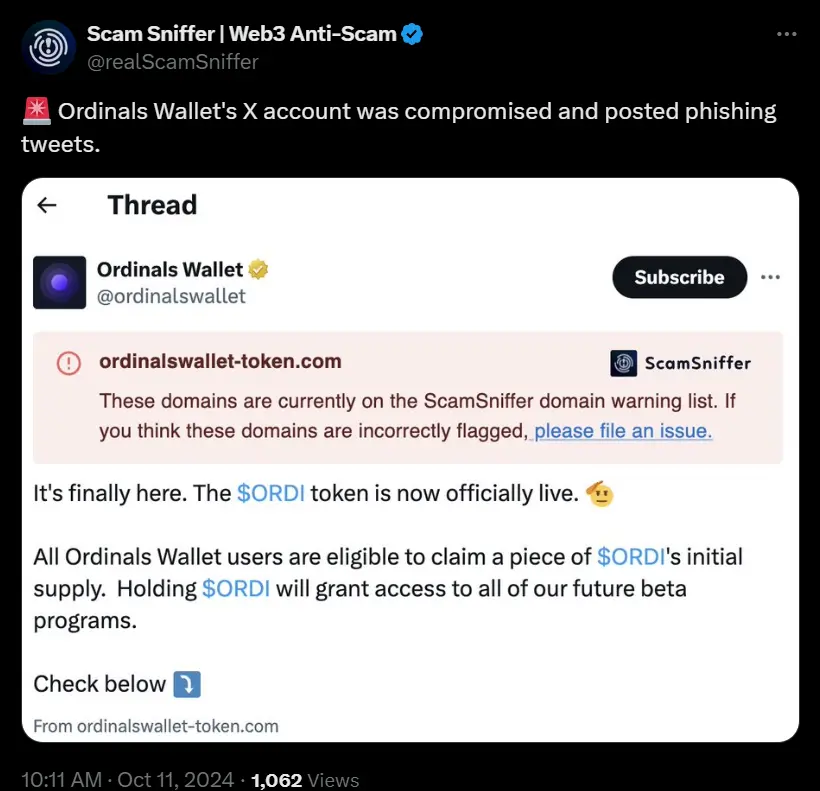
Task: Follow the 'please file an issue' link
Action: point(622,431)
